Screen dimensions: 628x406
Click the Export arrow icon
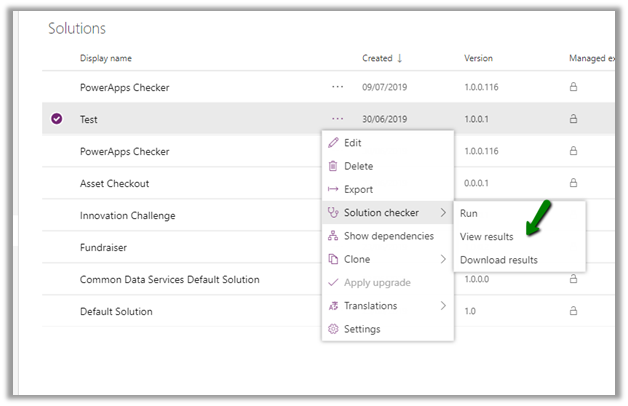coord(334,189)
